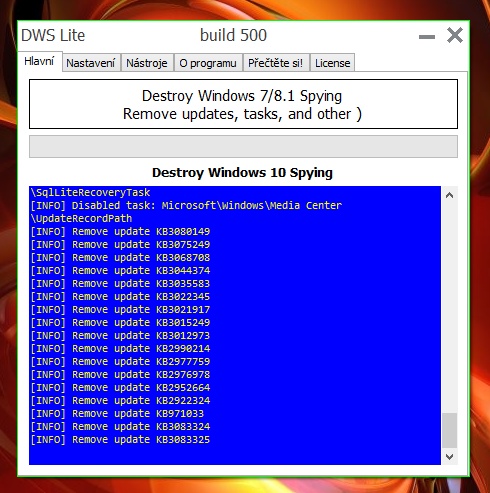Open the Přečtěte si! tab
The image size is (490, 493).
[276, 63]
